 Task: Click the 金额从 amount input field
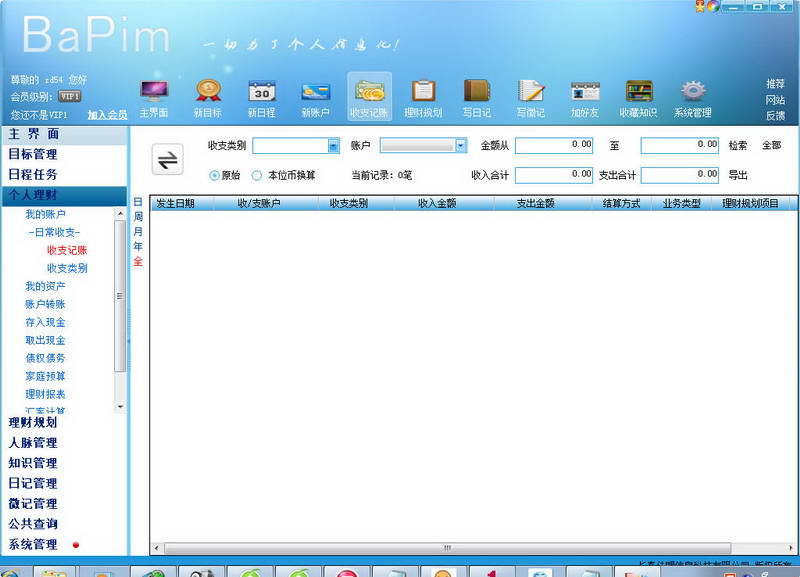pyautogui.click(x=554, y=145)
